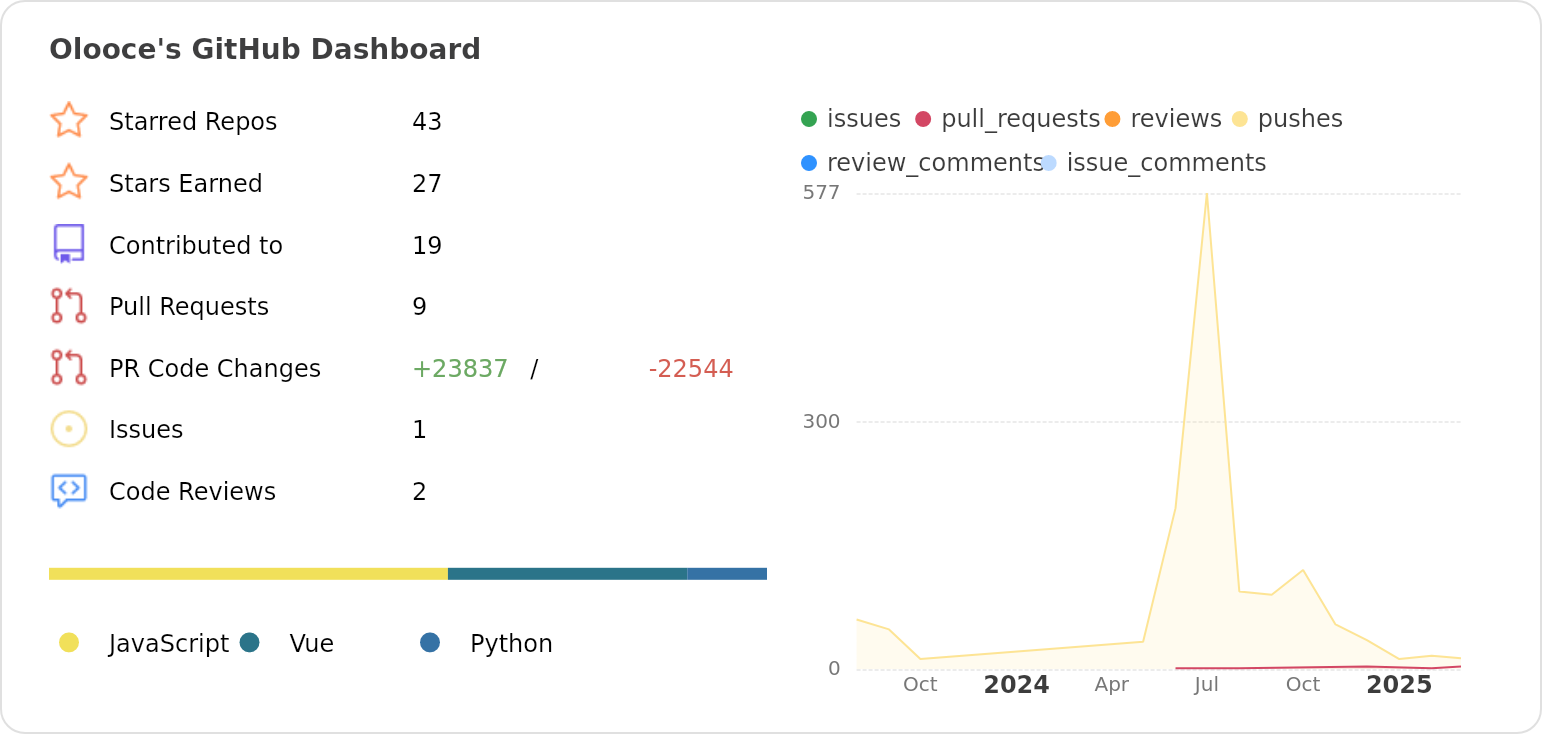Viewport: 1542px width, 734px height.
Task: Click the Code Reviews icon
Action: 69,491
